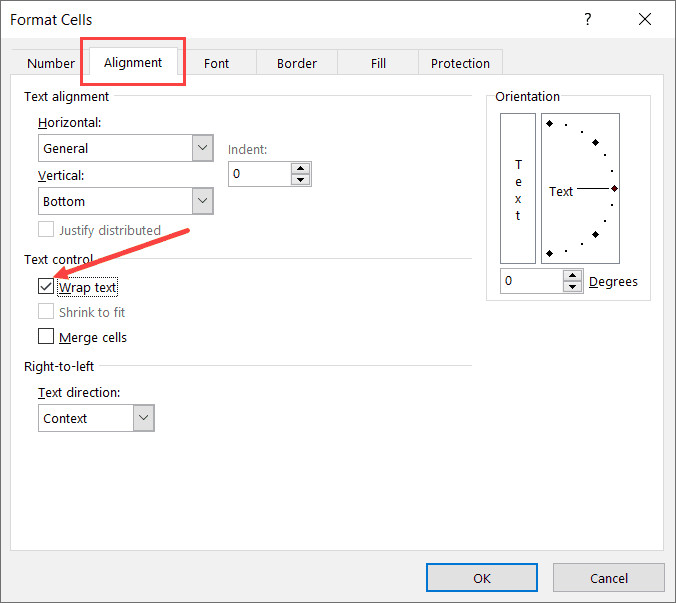Close the Format Cells dialog
676x603 pixels.
[641, 20]
